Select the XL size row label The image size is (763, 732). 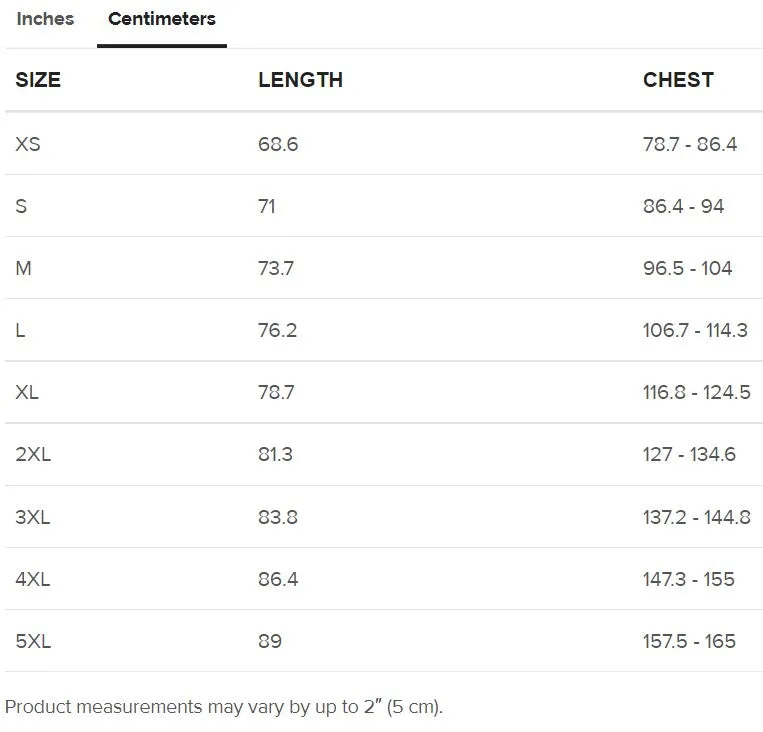coord(27,392)
